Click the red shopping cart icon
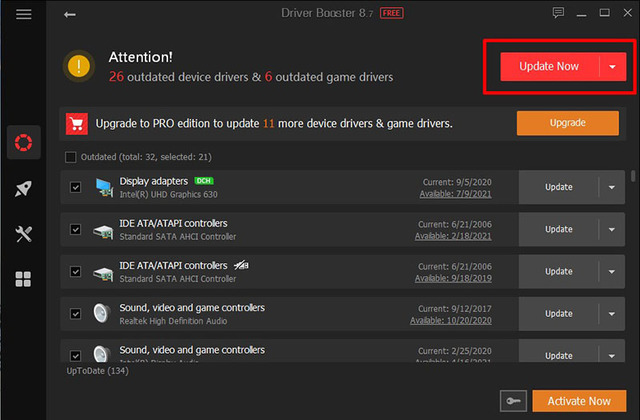The width and height of the screenshot is (640, 420). [77, 124]
